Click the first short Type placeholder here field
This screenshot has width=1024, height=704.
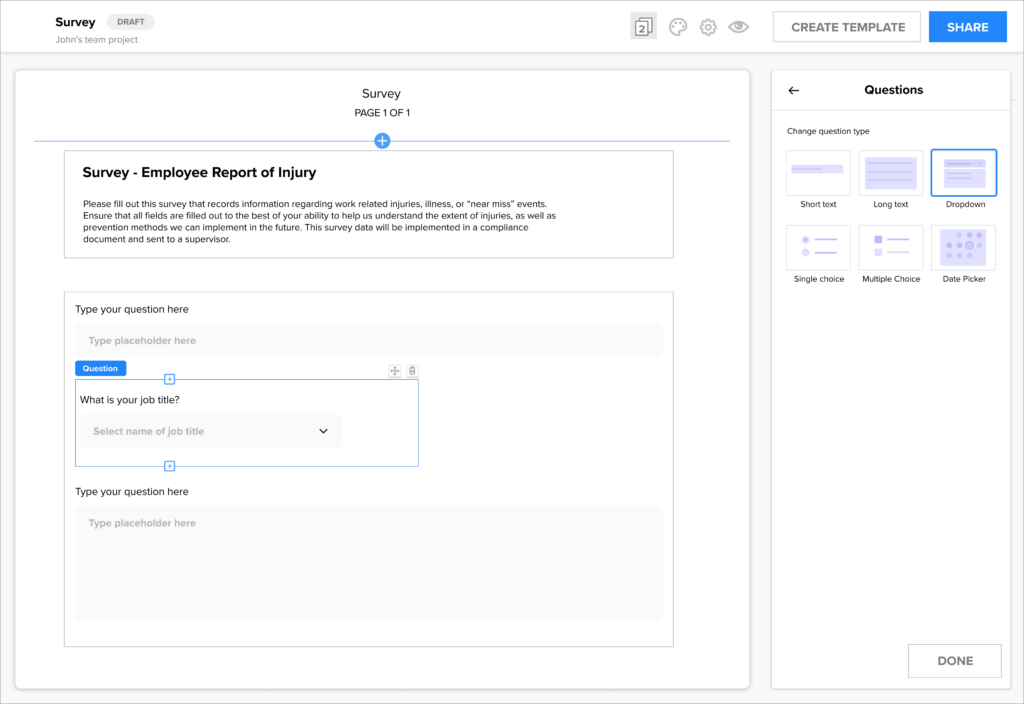point(369,340)
